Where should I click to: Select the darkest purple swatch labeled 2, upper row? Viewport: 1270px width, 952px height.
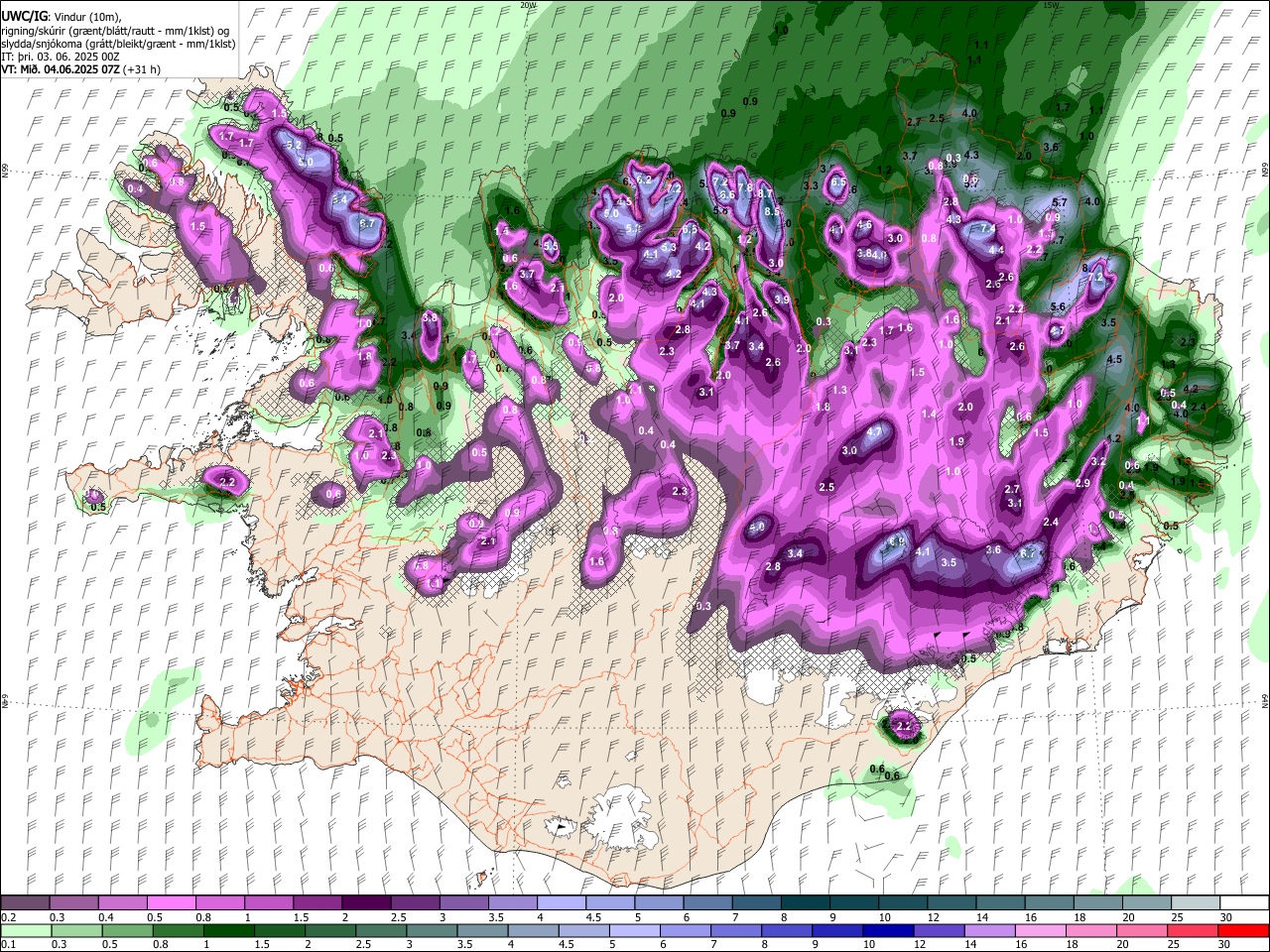(x=366, y=902)
